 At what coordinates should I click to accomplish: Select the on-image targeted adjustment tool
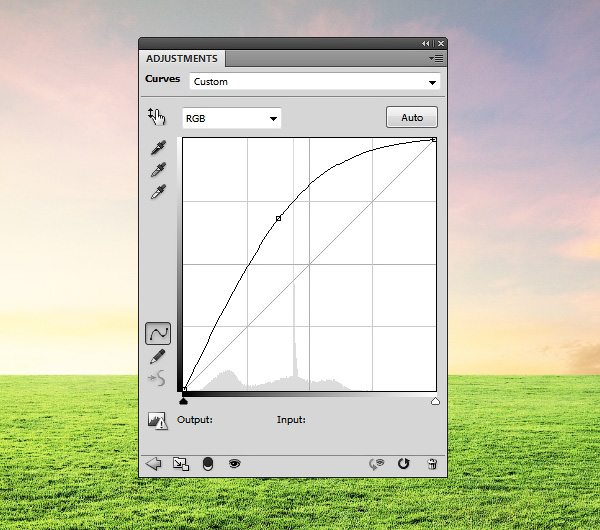(x=156, y=117)
